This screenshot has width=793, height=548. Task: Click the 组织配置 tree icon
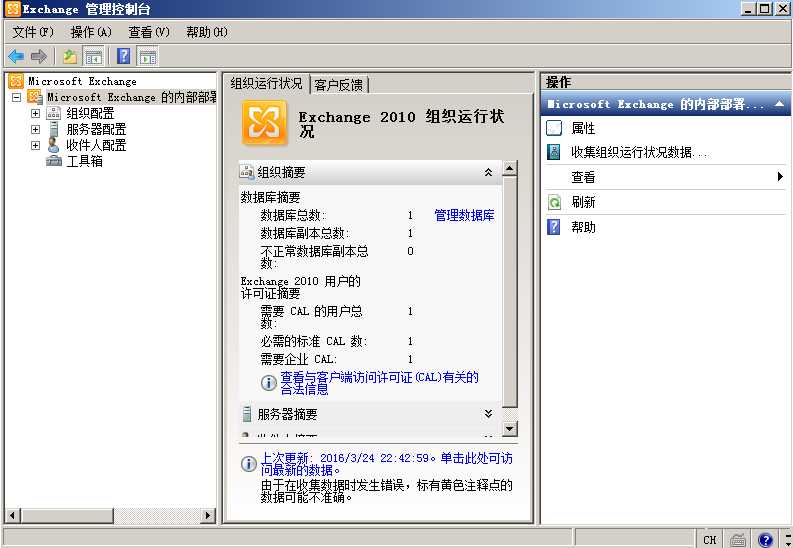coord(54,113)
